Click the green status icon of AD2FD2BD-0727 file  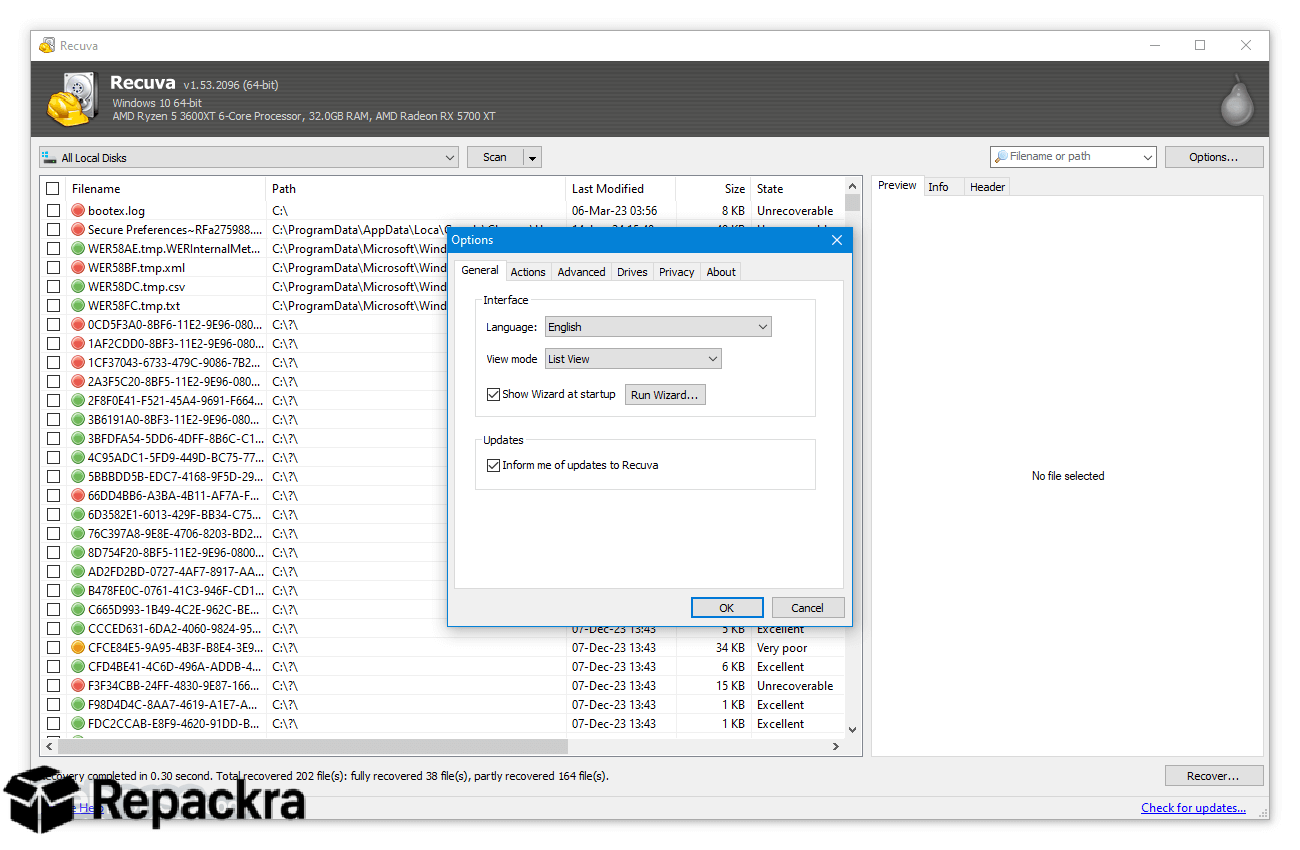coord(78,572)
